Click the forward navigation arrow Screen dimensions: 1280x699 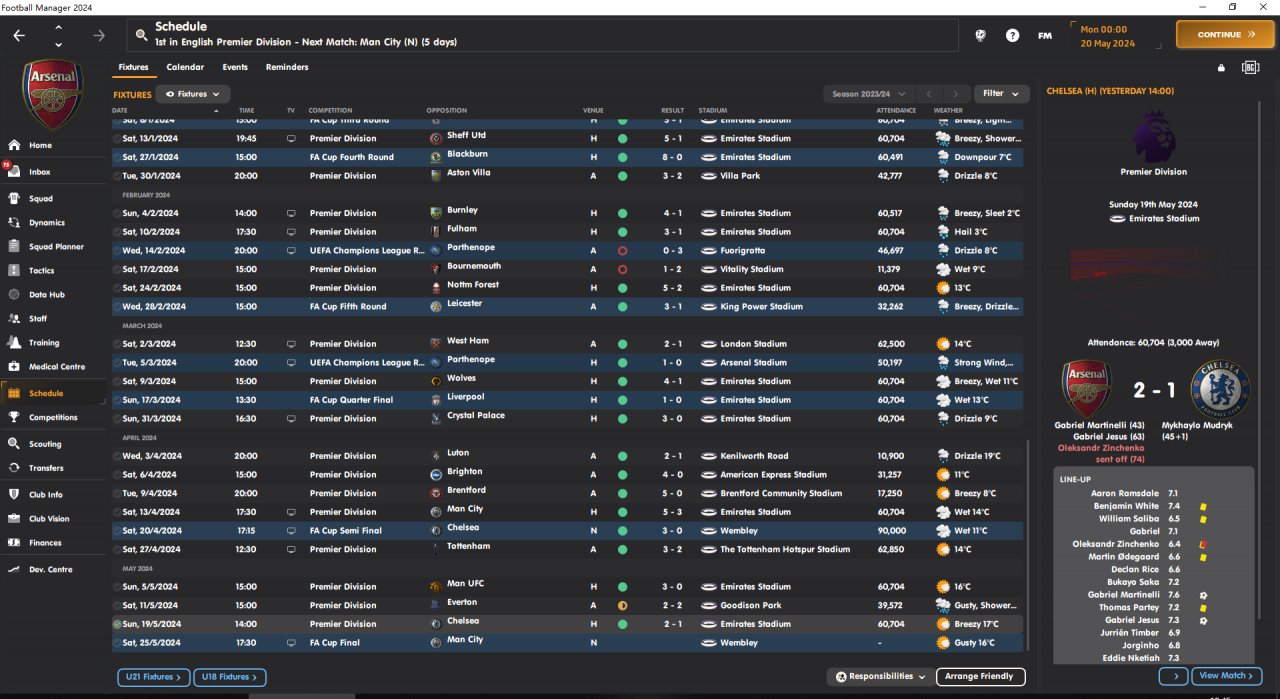click(98, 35)
